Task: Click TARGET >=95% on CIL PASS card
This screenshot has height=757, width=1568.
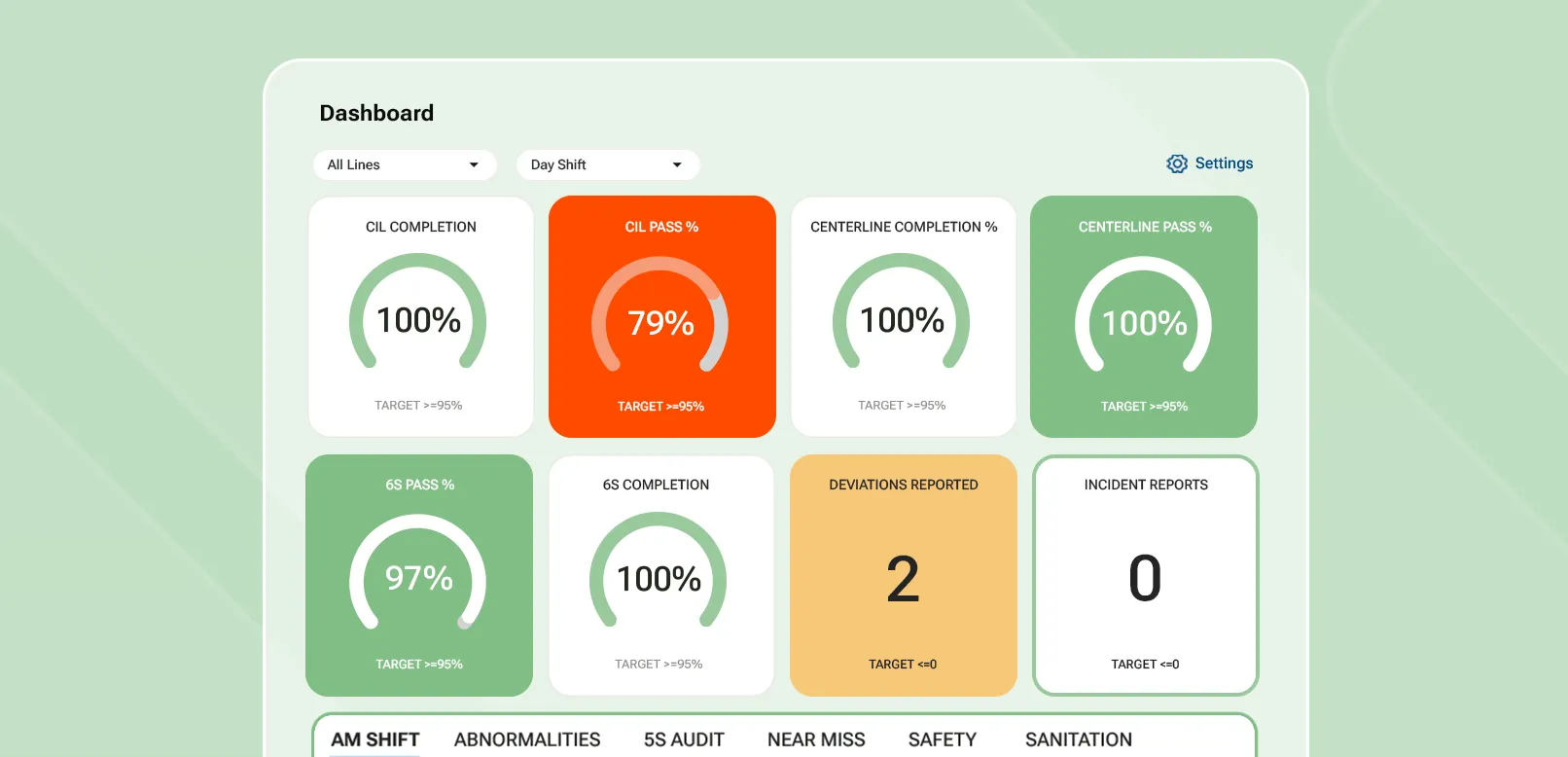Action: click(x=660, y=407)
